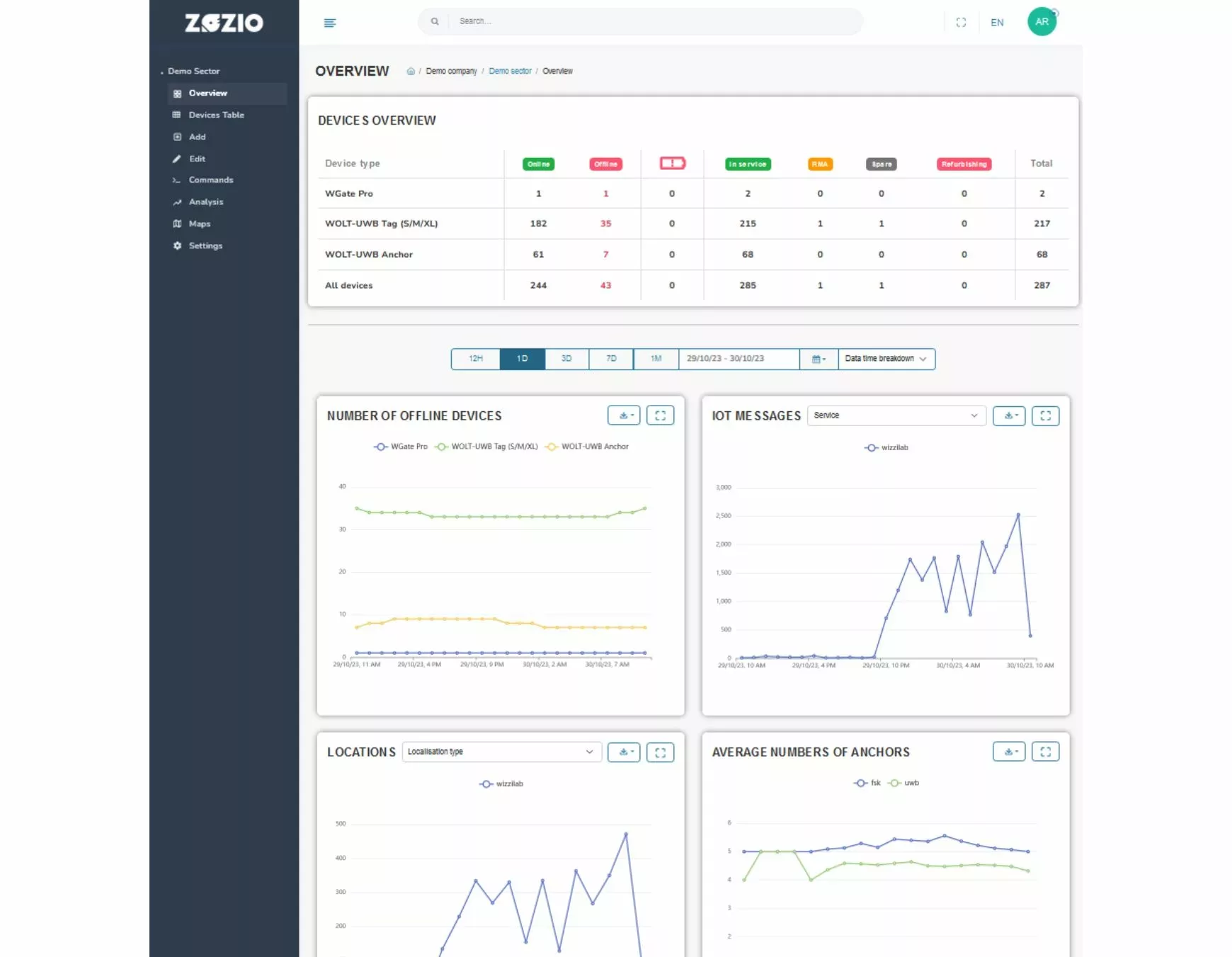1232x957 pixels.
Task: Click the fullscreen icon in top header
Action: (961, 23)
